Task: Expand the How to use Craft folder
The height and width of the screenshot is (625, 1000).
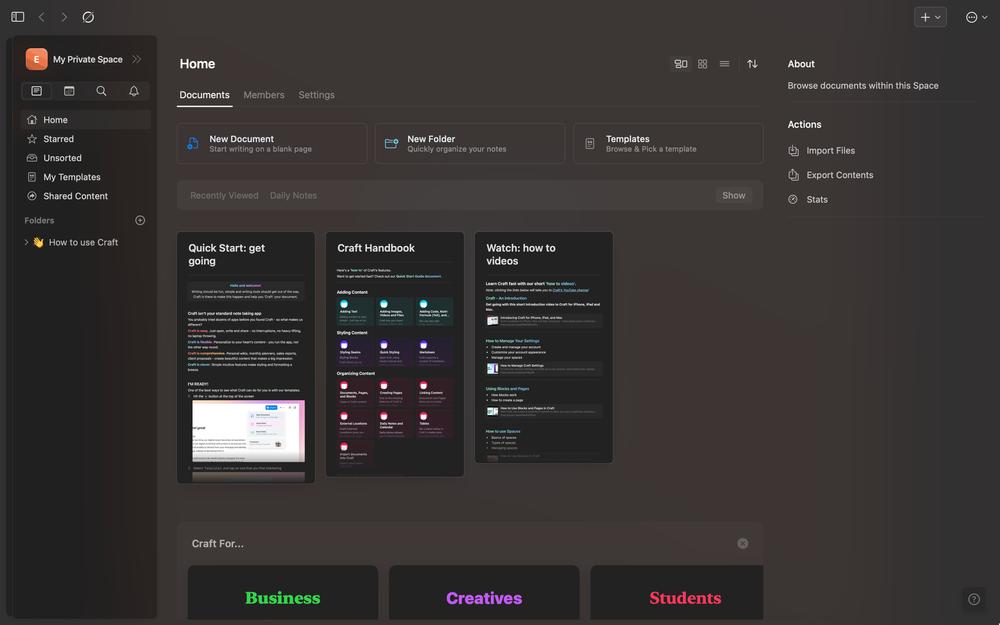Action: (26, 242)
